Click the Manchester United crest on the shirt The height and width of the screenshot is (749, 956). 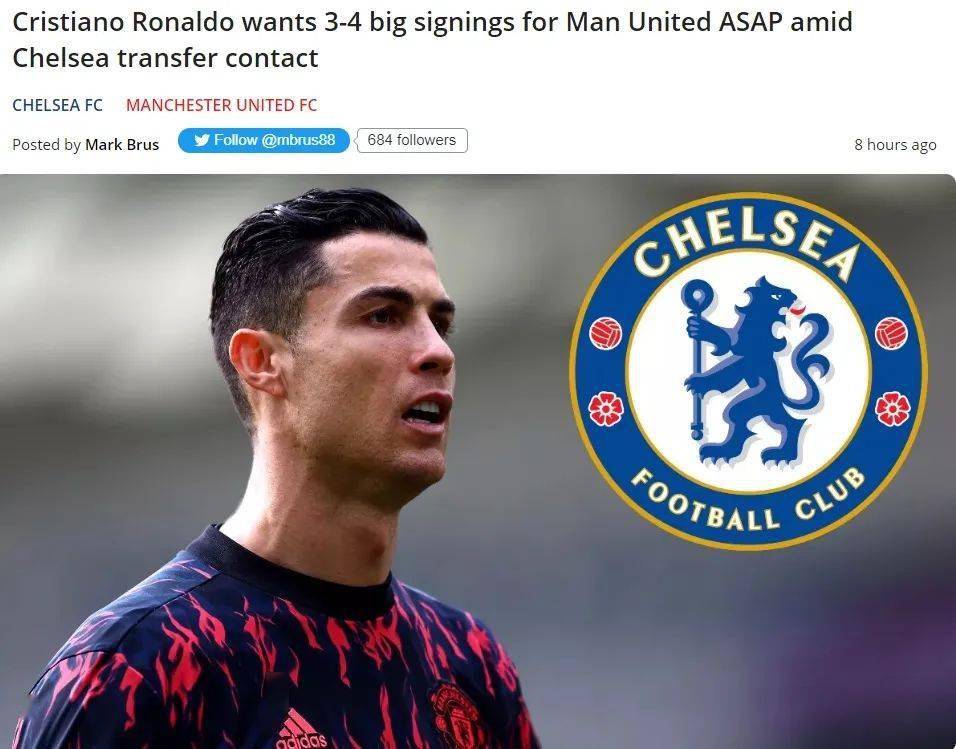point(455,716)
